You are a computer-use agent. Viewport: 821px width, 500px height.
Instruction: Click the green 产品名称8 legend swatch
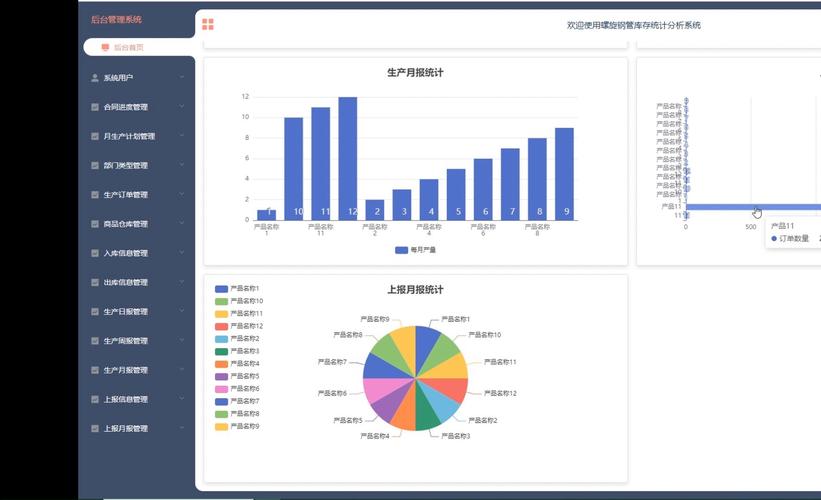coord(221,414)
